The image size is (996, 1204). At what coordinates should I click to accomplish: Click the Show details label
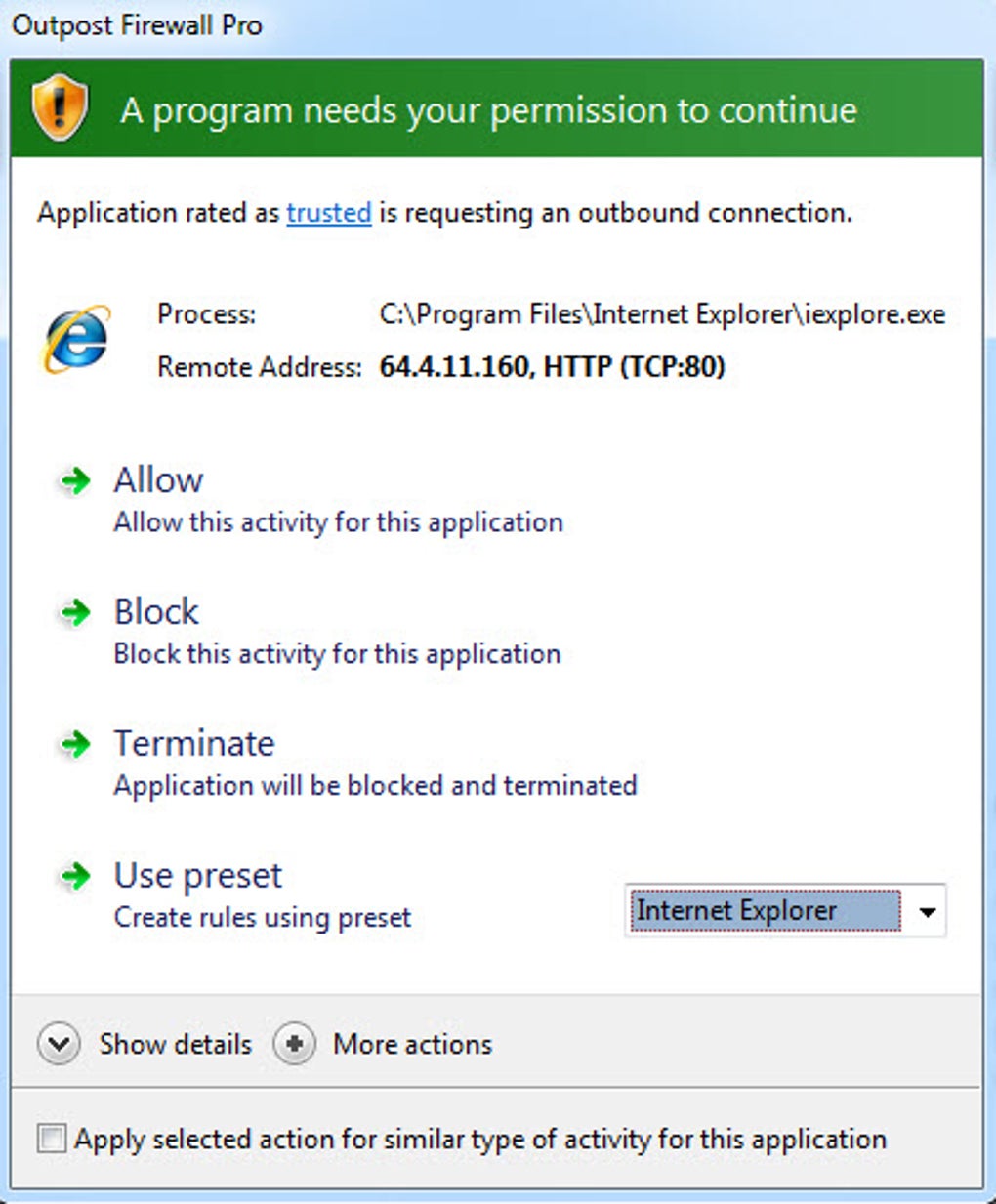click(175, 1044)
